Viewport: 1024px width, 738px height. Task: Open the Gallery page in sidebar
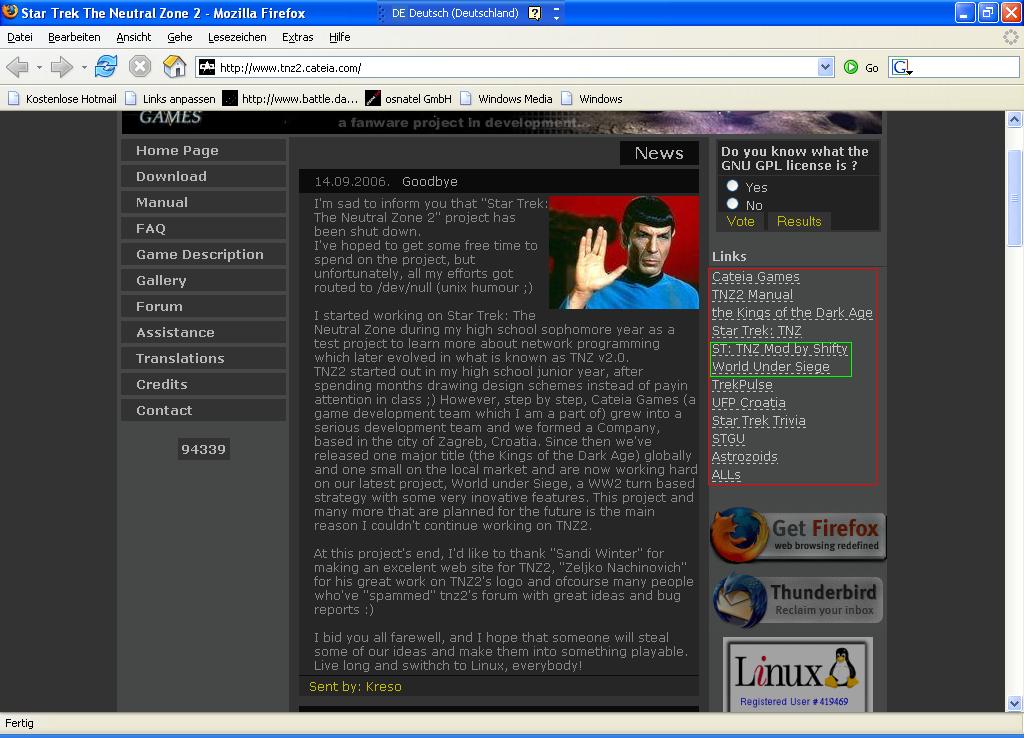click(x=161, y=281)
